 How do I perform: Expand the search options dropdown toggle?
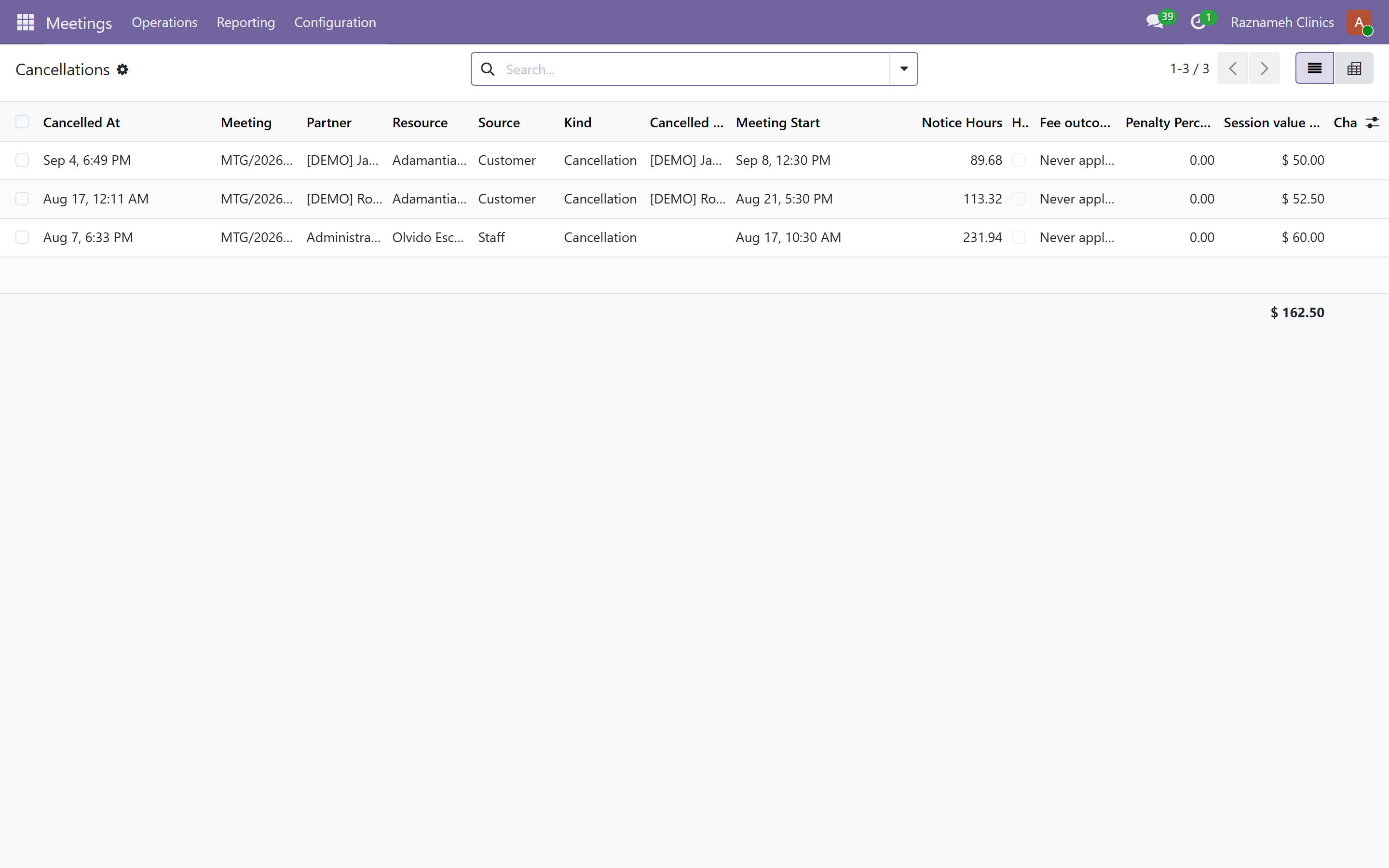point(904,69)
